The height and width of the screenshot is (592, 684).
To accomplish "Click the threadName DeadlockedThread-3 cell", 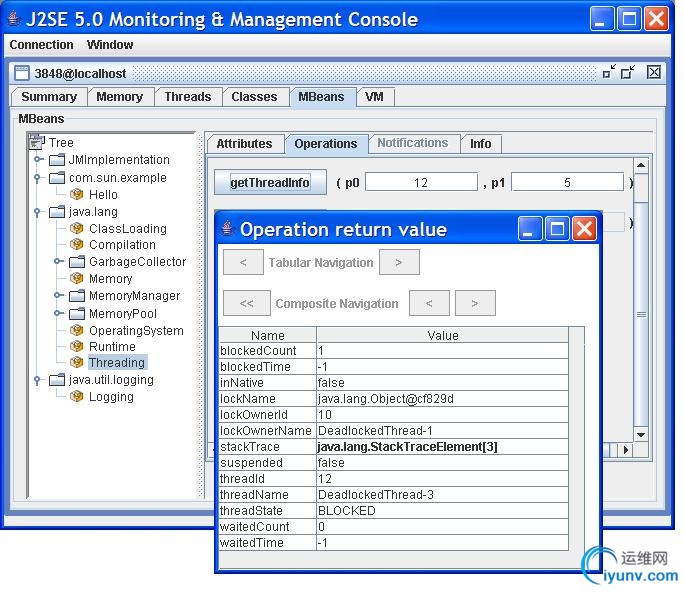I will click(442, 495).
